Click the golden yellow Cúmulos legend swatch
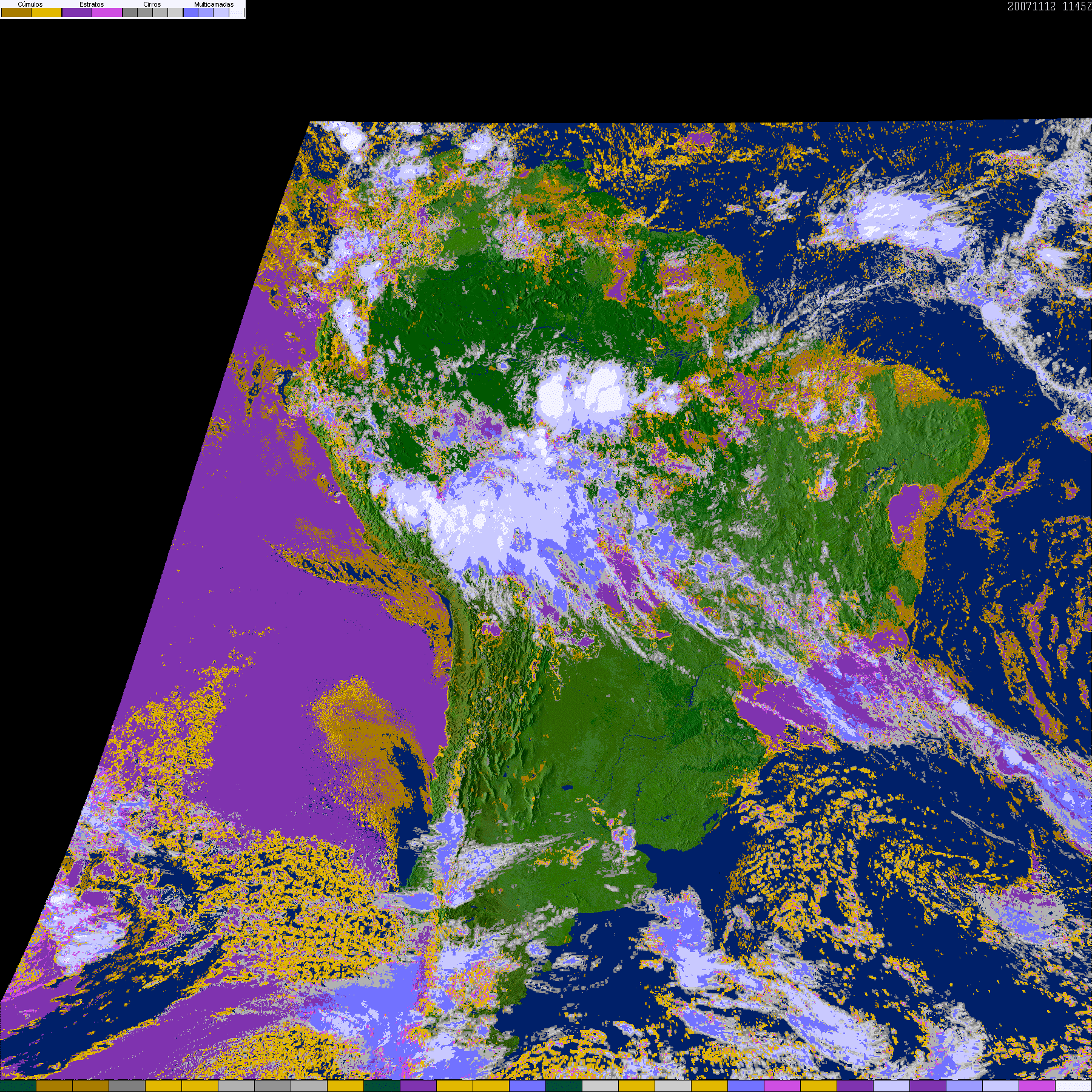The height and width of the screenshot is (1092, 1092). click(47, 12)
